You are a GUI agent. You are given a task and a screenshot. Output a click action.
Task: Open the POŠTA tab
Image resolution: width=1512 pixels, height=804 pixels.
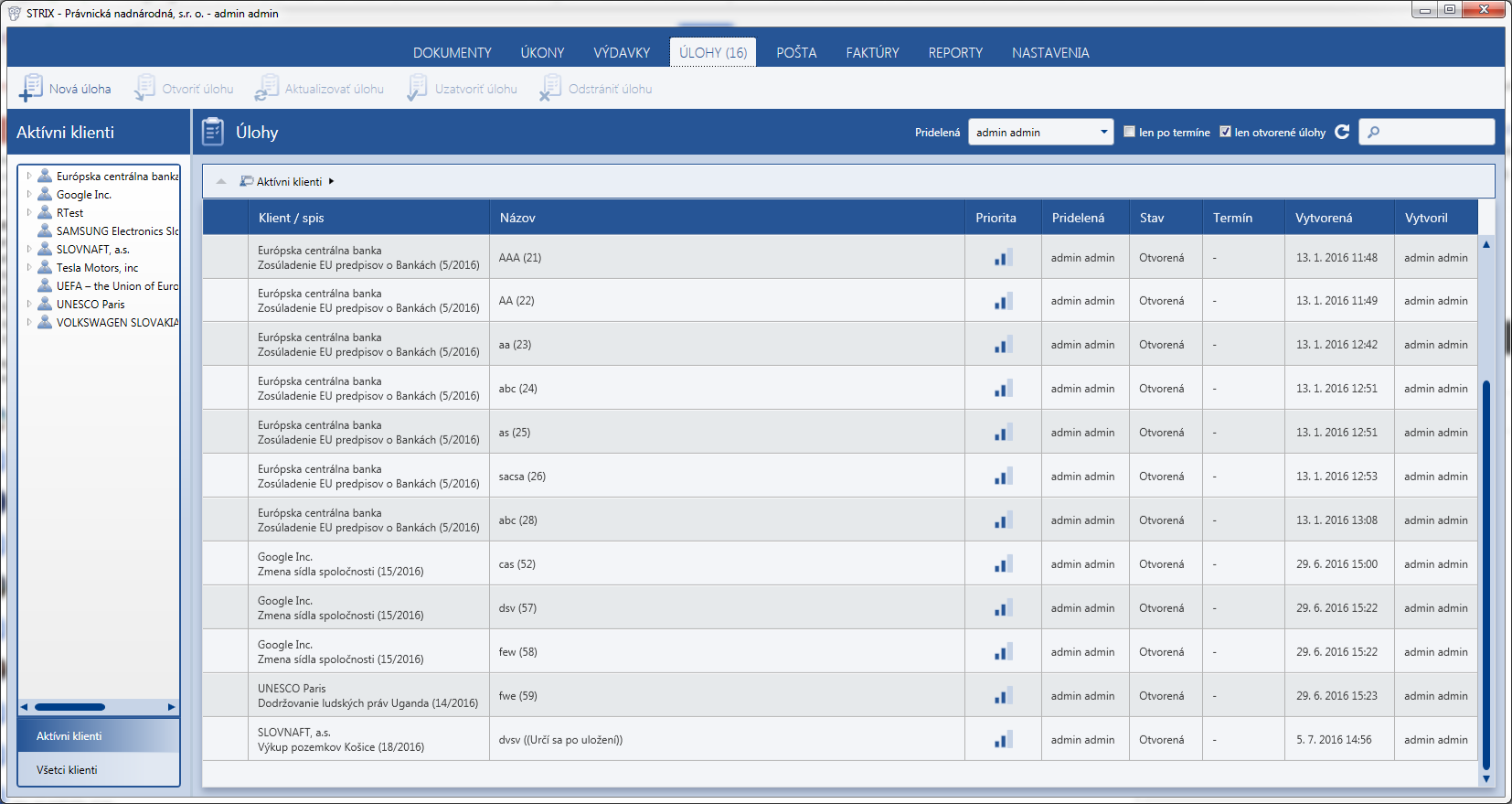[797, 52]
